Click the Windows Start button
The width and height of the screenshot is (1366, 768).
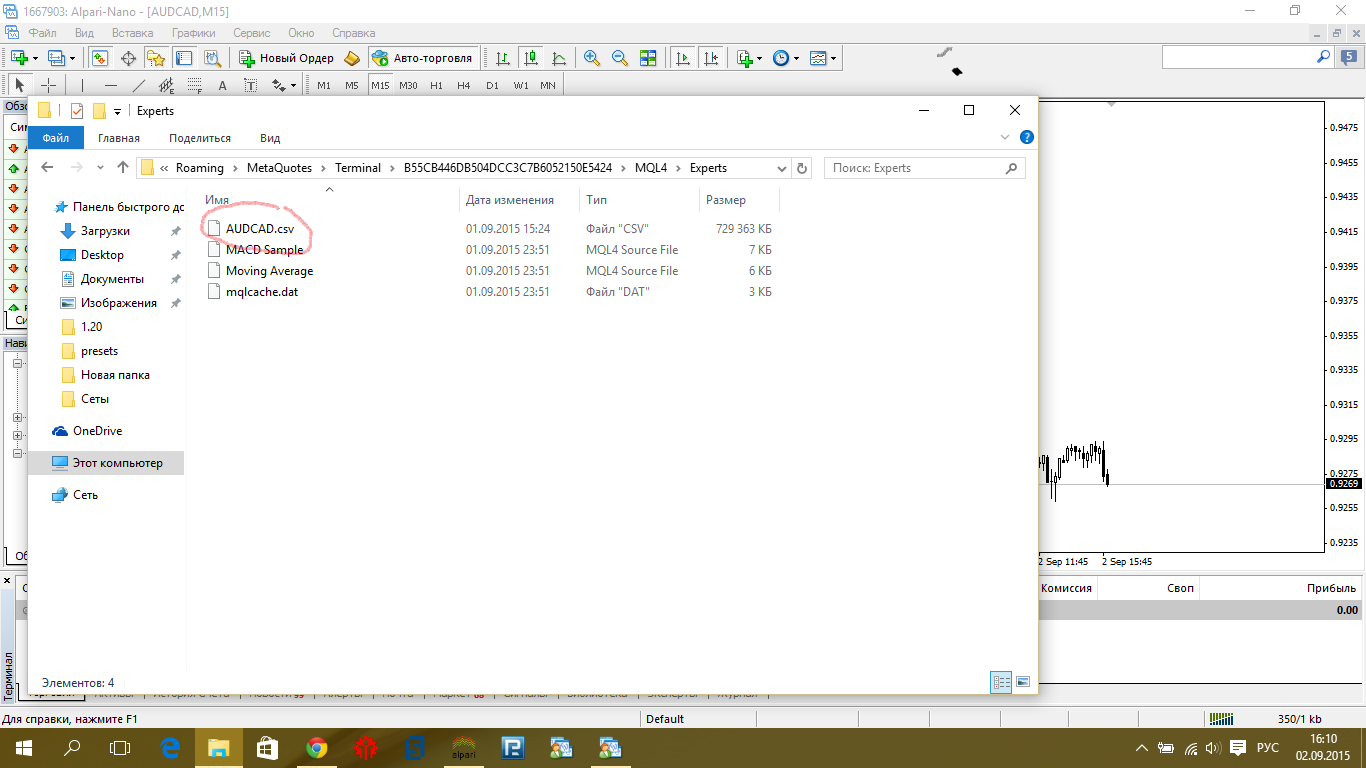coord(23,748)
